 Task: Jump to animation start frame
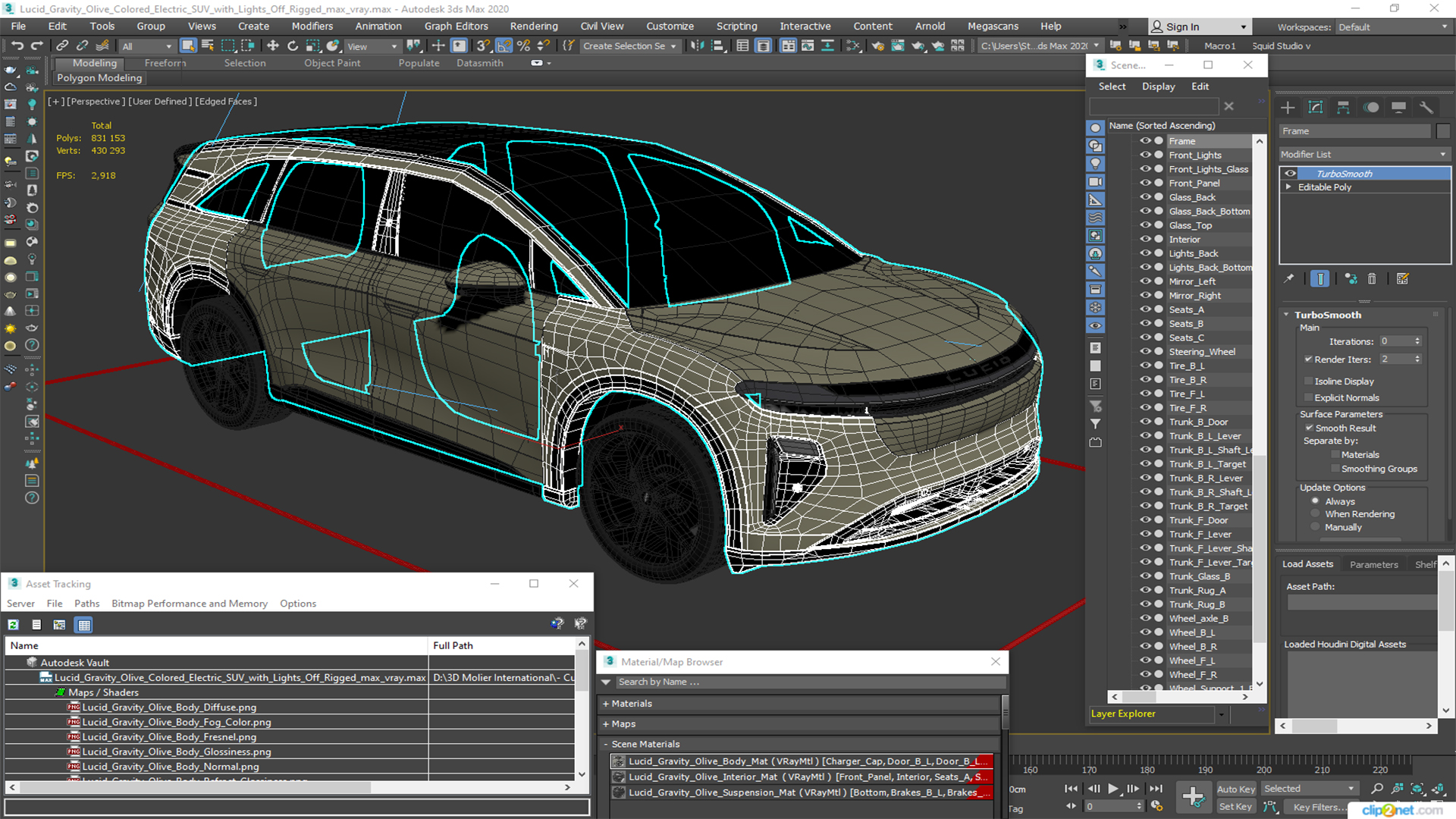1071,789
